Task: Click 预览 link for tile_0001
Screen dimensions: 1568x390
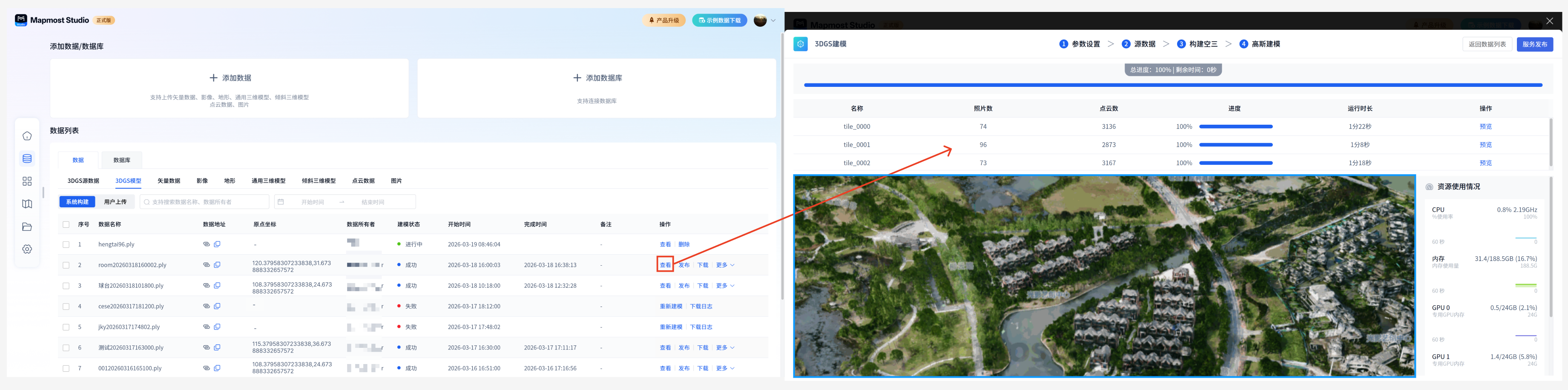Action: [1485, 145]
